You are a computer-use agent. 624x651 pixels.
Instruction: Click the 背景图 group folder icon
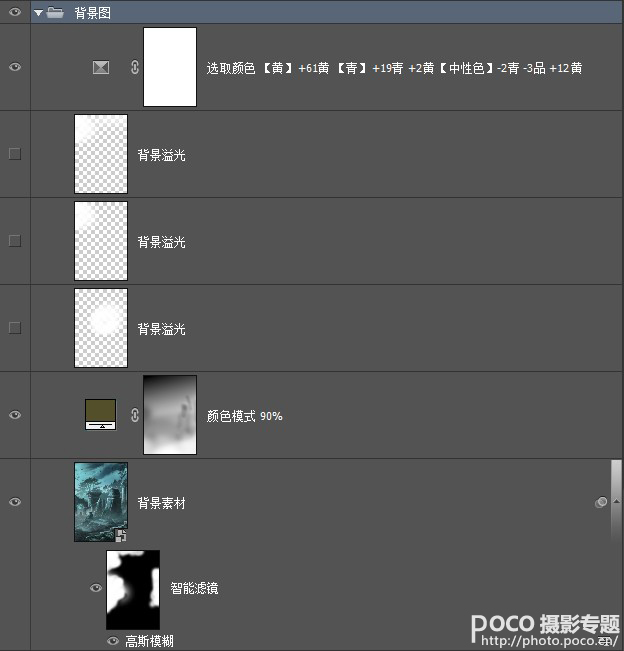55,12
